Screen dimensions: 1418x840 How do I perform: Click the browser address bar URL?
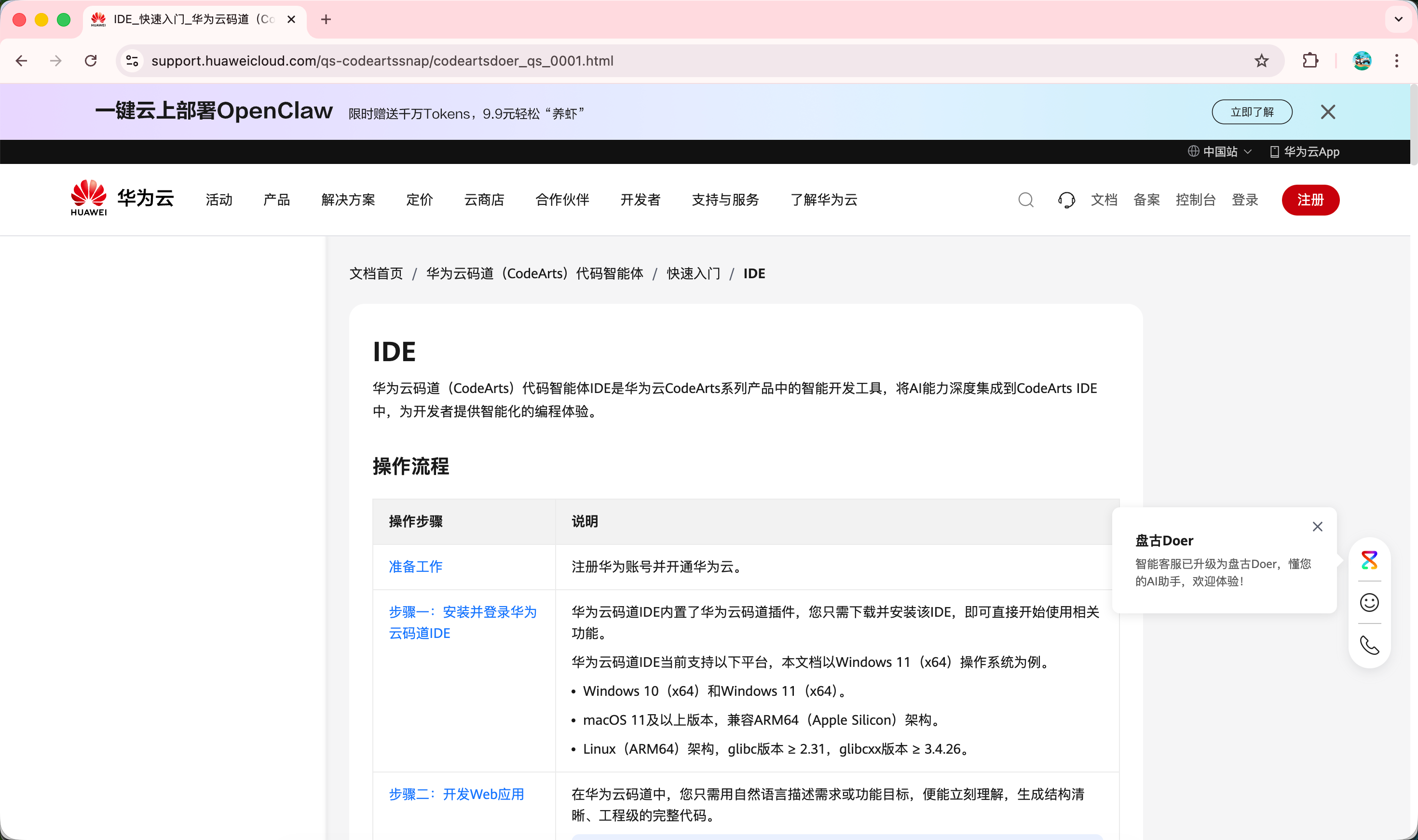[x=382, y=61]
